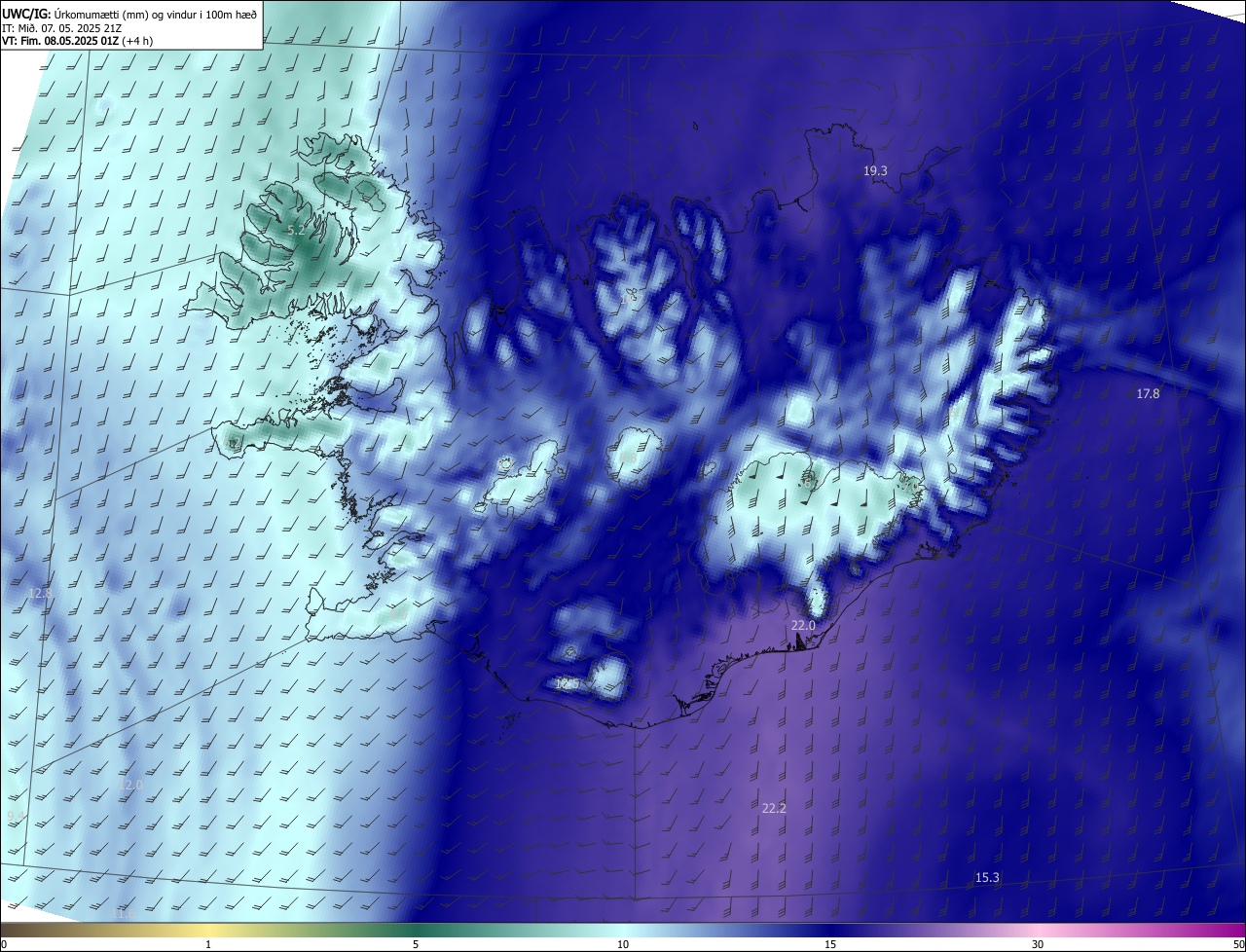Screen dimensions: 1246x952
Task: Click the 22.2 value label over the ocean
Action: [774, 808]
